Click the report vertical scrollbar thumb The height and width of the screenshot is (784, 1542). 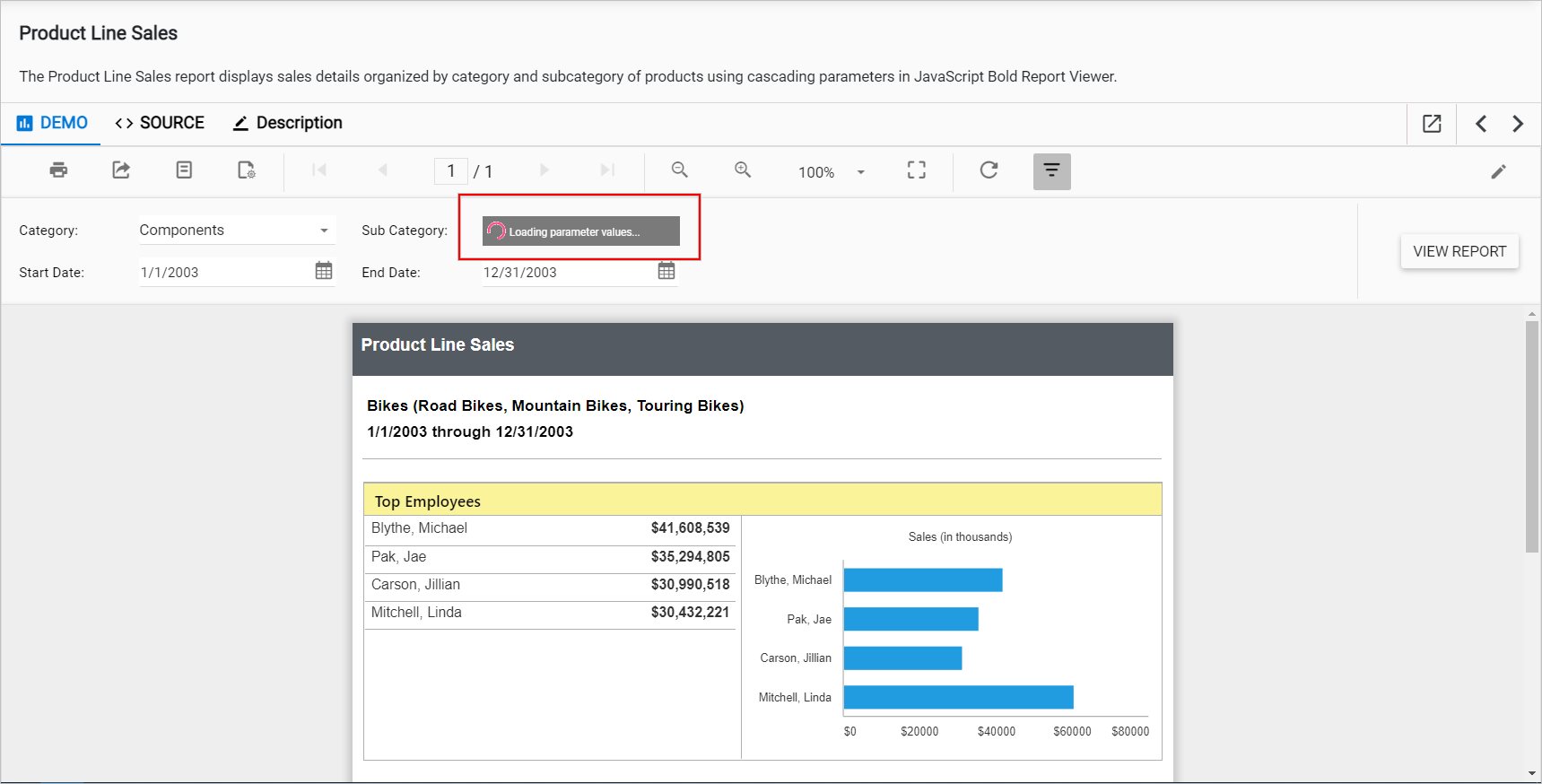point(1532,436)
